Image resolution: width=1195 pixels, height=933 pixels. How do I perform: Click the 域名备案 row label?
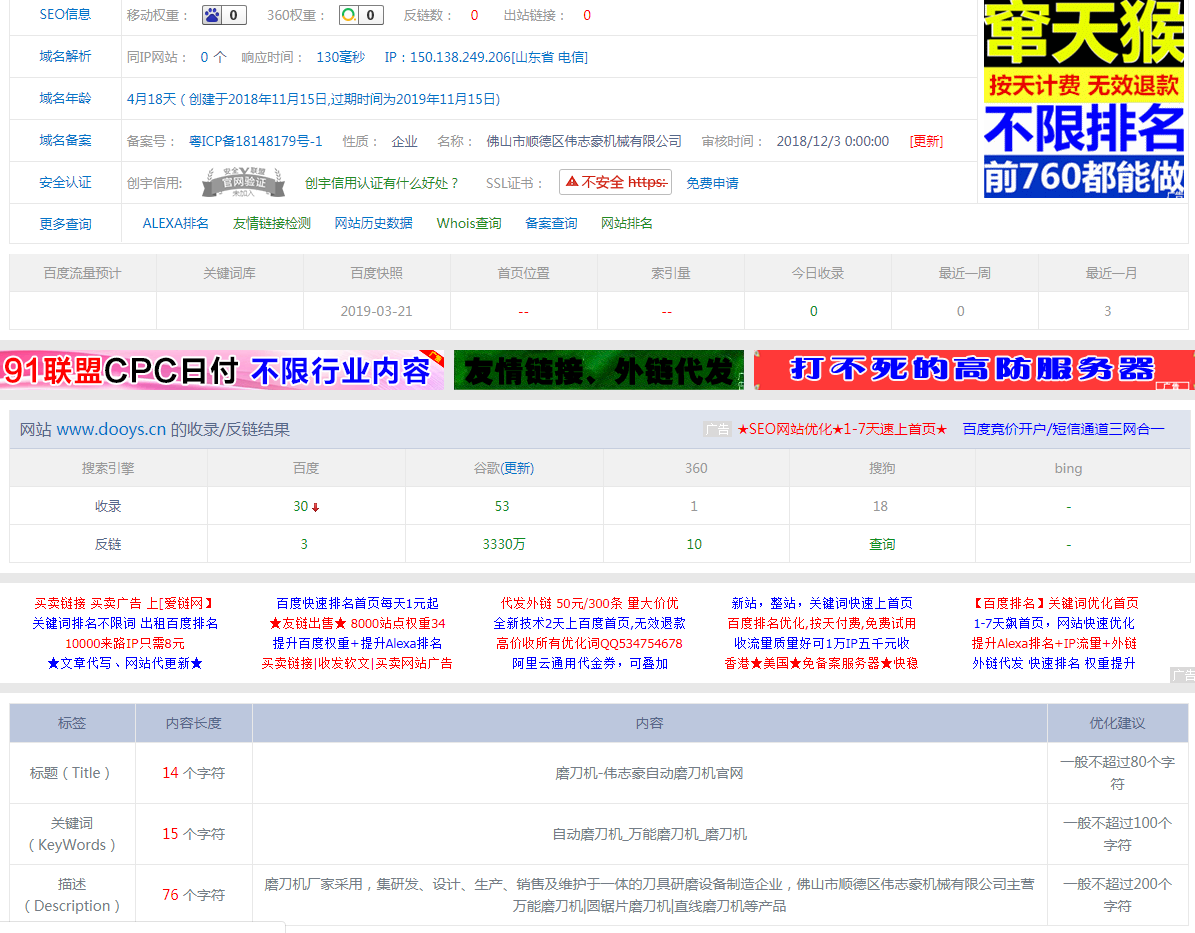pos(65,140)
